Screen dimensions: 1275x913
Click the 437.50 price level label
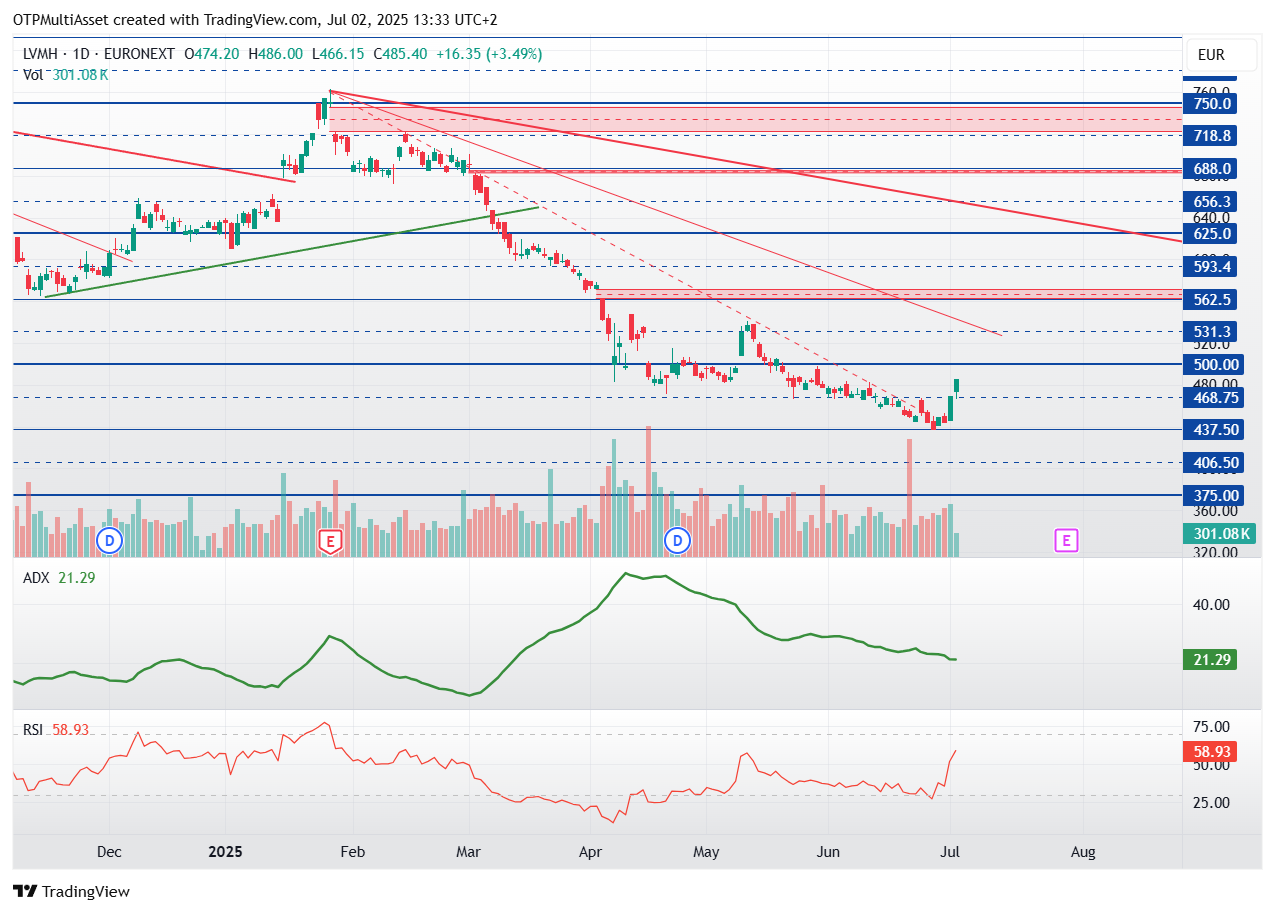pyautogui.click(x=1212, y=429)
